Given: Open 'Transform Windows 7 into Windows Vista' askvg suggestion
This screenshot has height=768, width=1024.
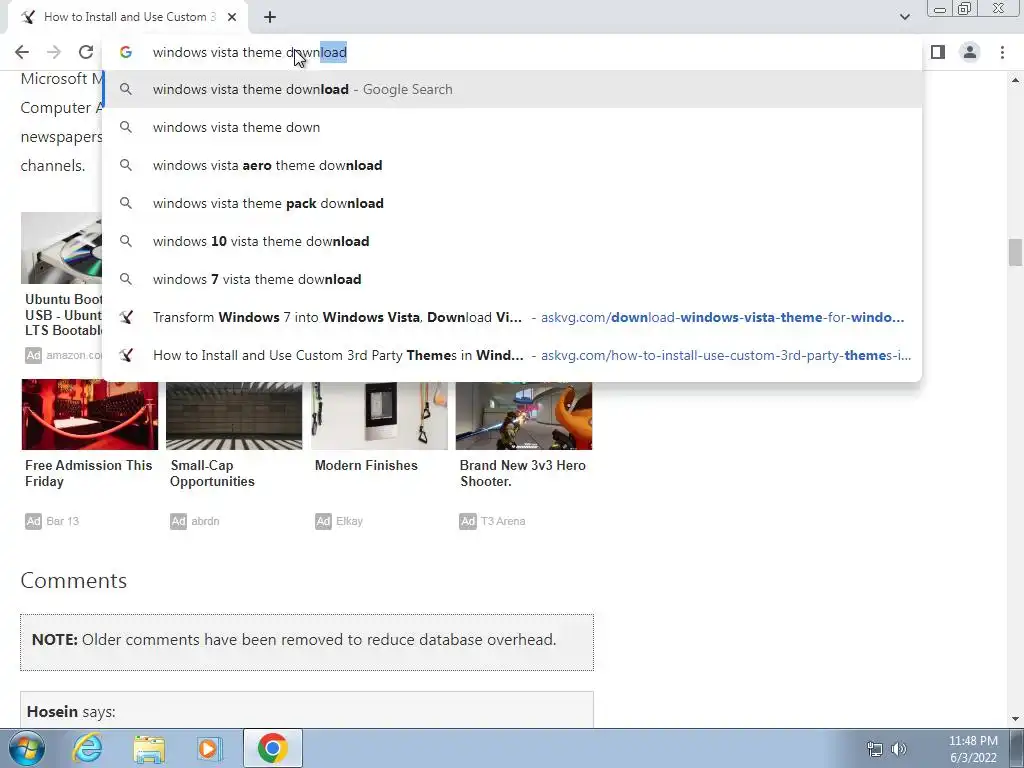Looking at the screenshot, I should coord(513,317).
